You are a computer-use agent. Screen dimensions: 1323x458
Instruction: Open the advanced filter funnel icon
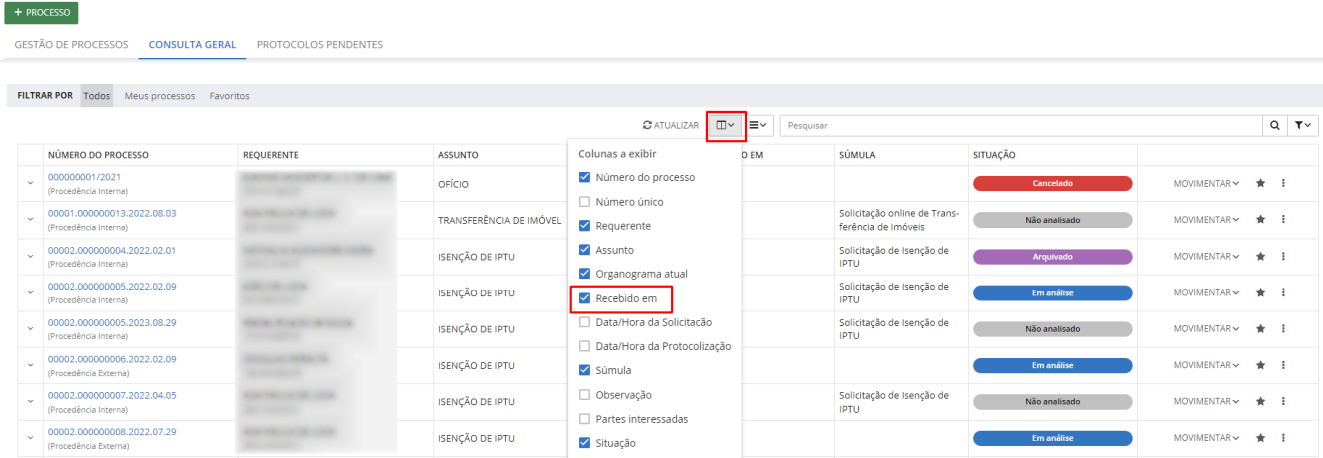coord(1302,126)
